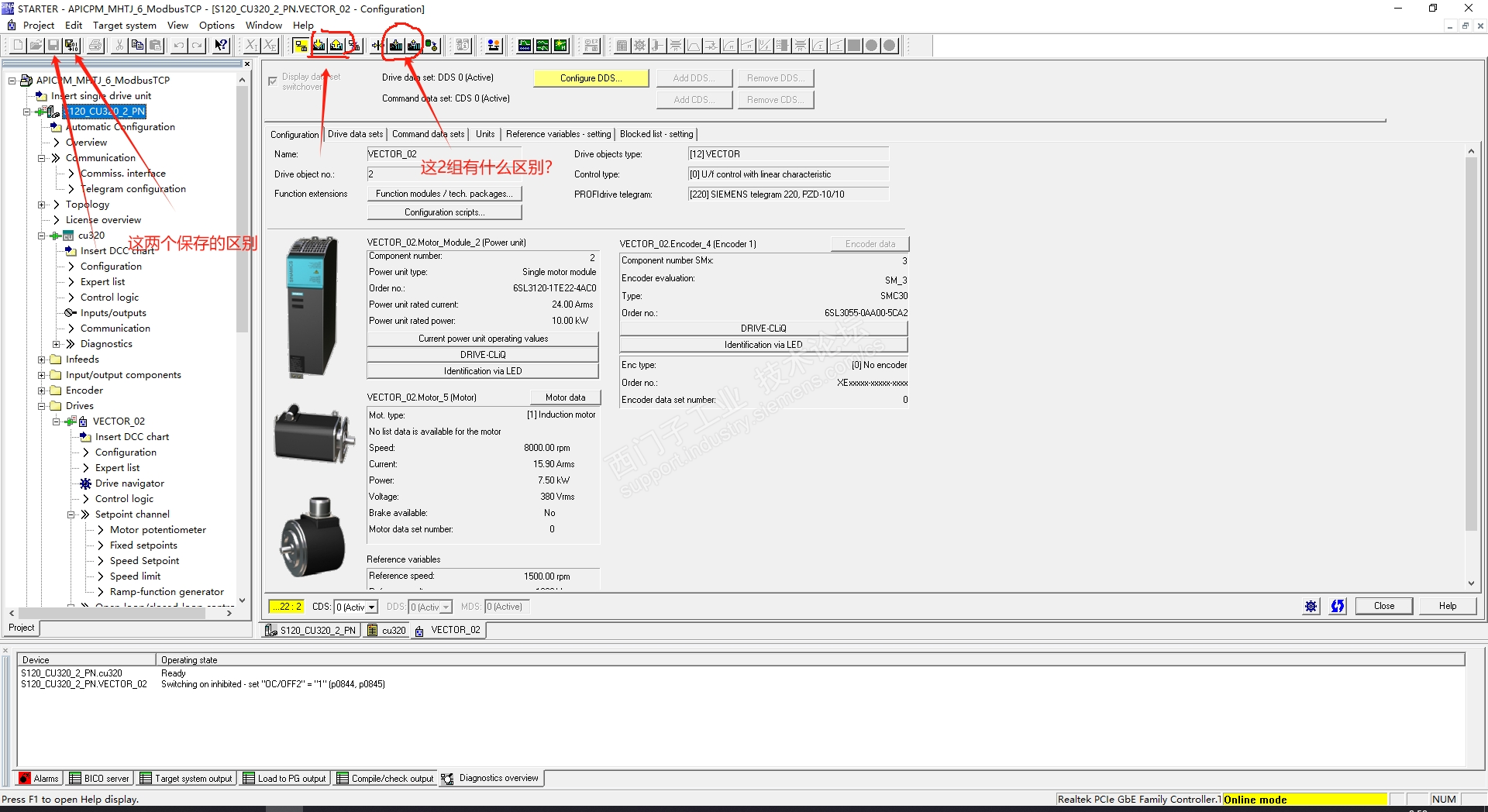Click the Print icon in the toolbar
This screenshot has height=812, width=1488.
click(95, 46)
